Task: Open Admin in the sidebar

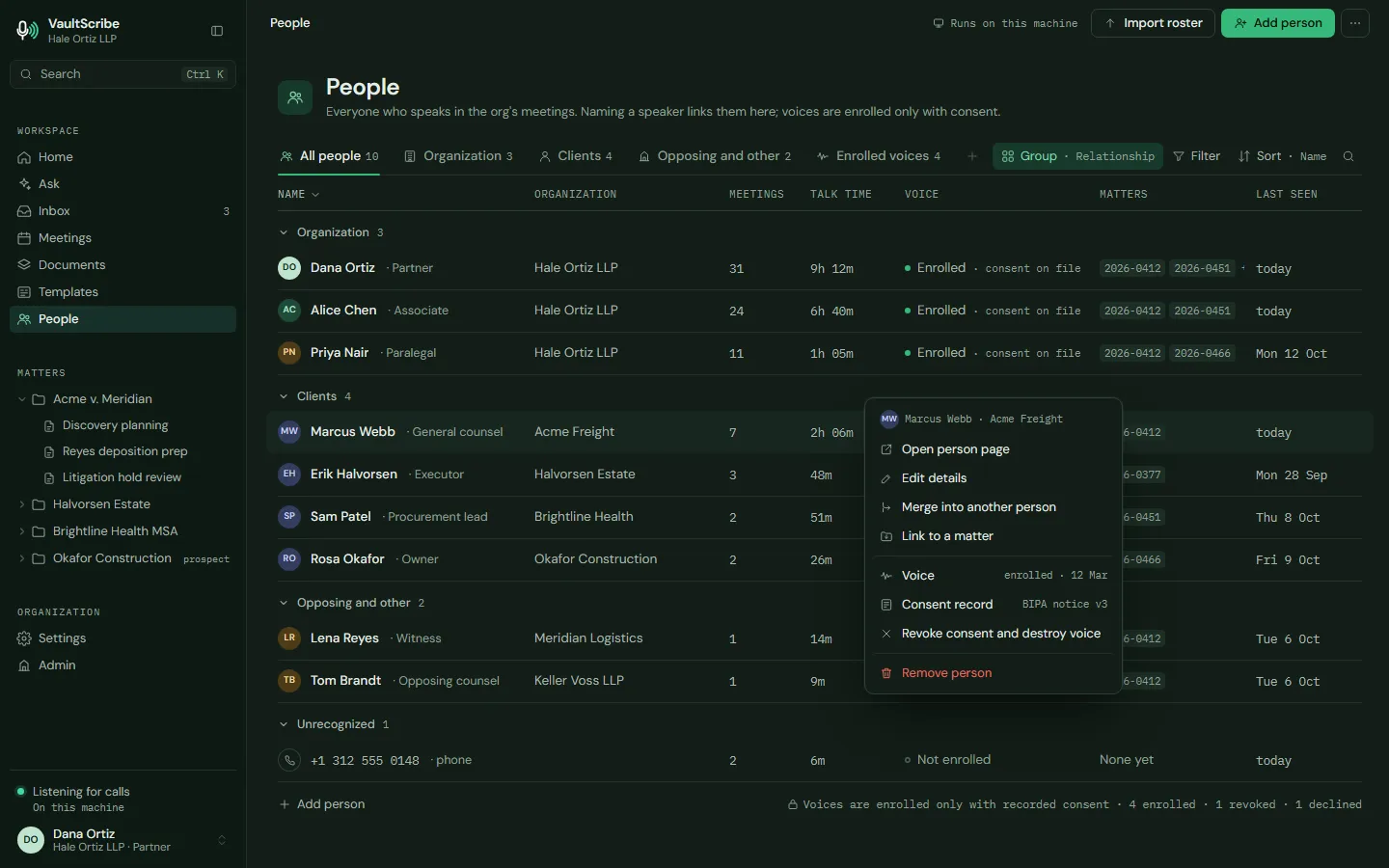Action: [123, 665]
